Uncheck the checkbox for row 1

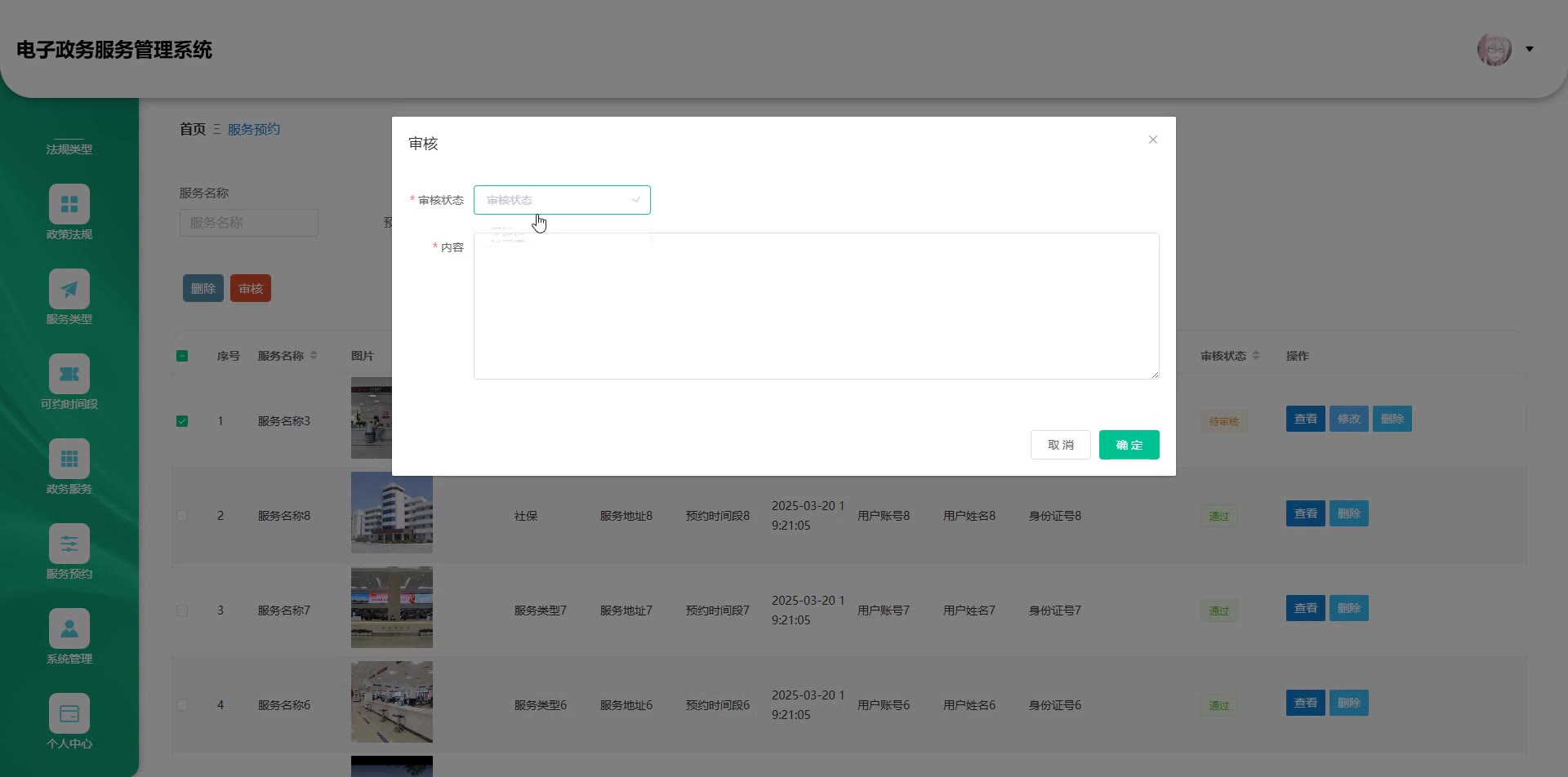182,421
